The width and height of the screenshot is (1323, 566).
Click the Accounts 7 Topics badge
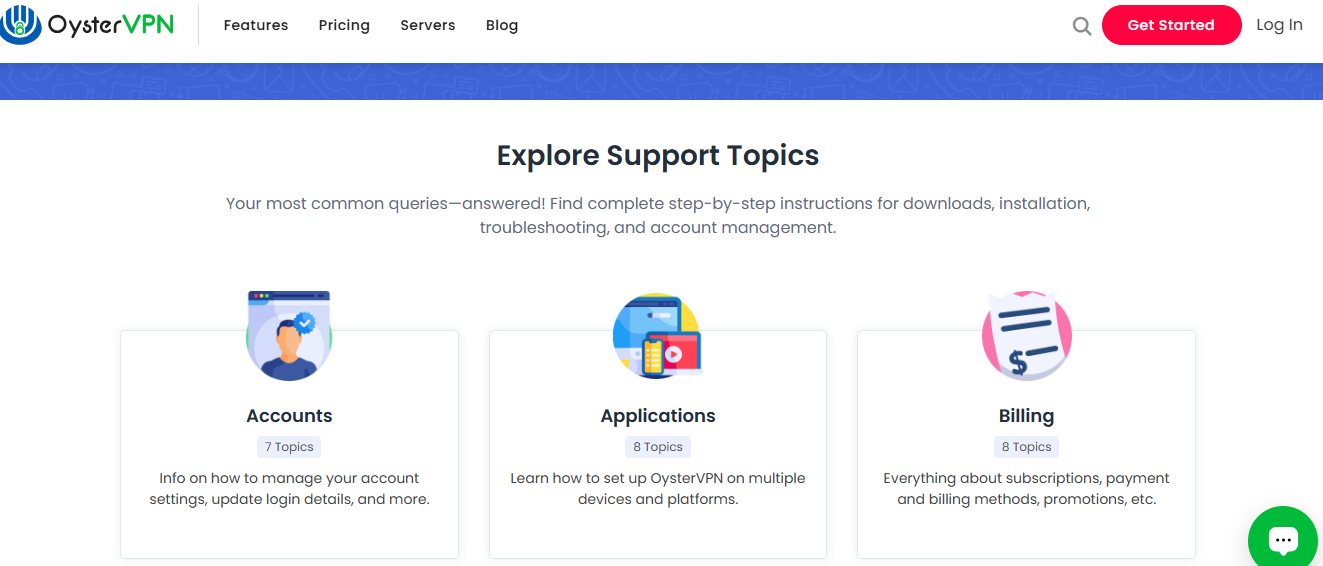[289, 447]
